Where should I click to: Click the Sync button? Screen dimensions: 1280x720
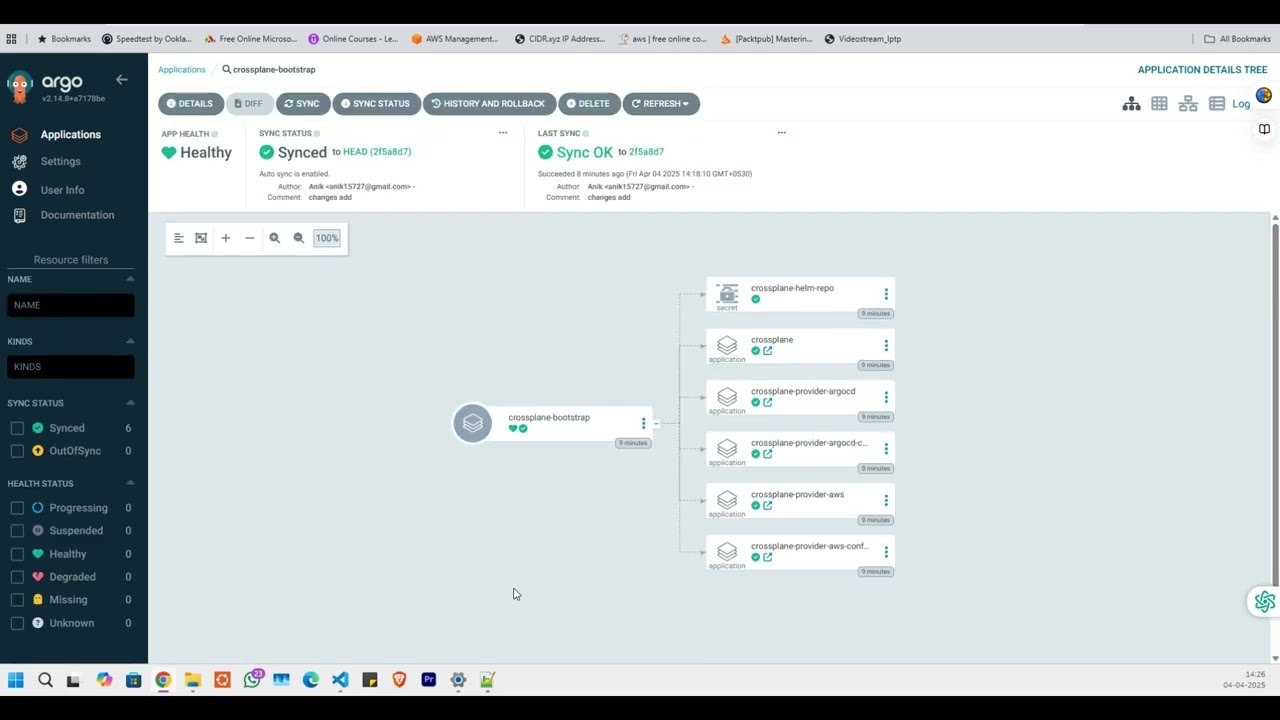(302, 104)
